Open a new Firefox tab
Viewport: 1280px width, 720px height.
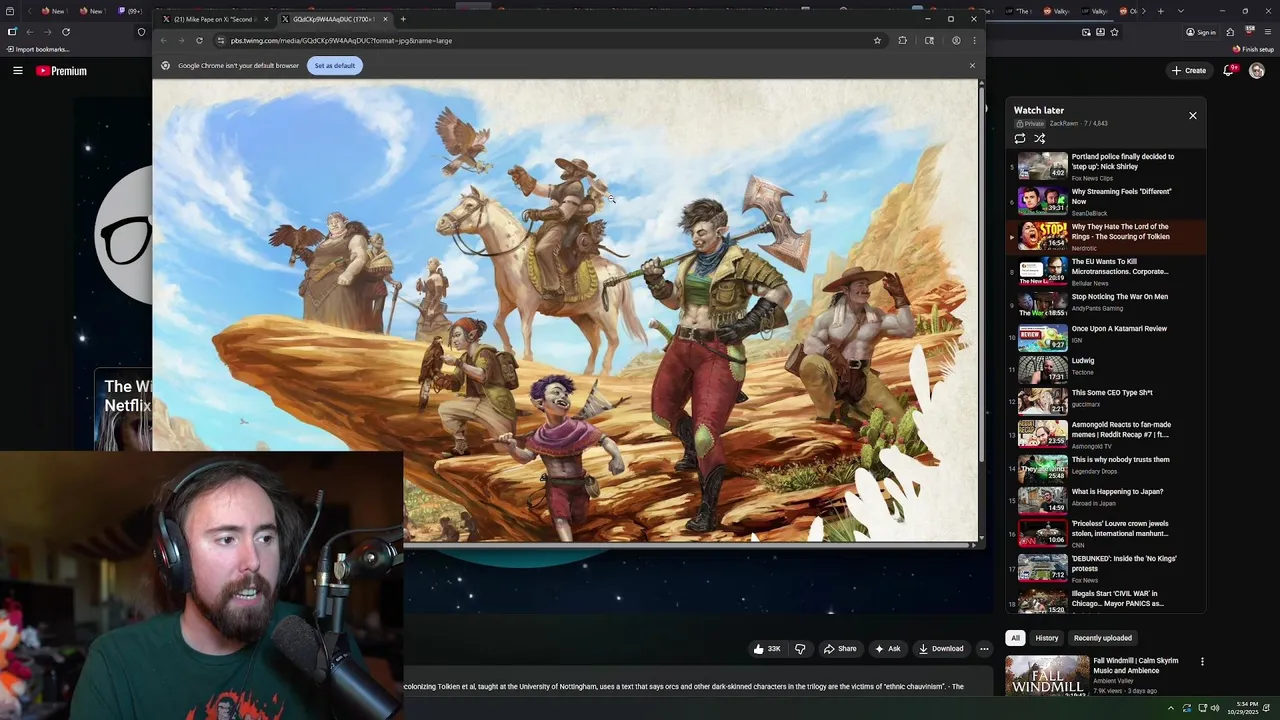[x=1160, y=11]
